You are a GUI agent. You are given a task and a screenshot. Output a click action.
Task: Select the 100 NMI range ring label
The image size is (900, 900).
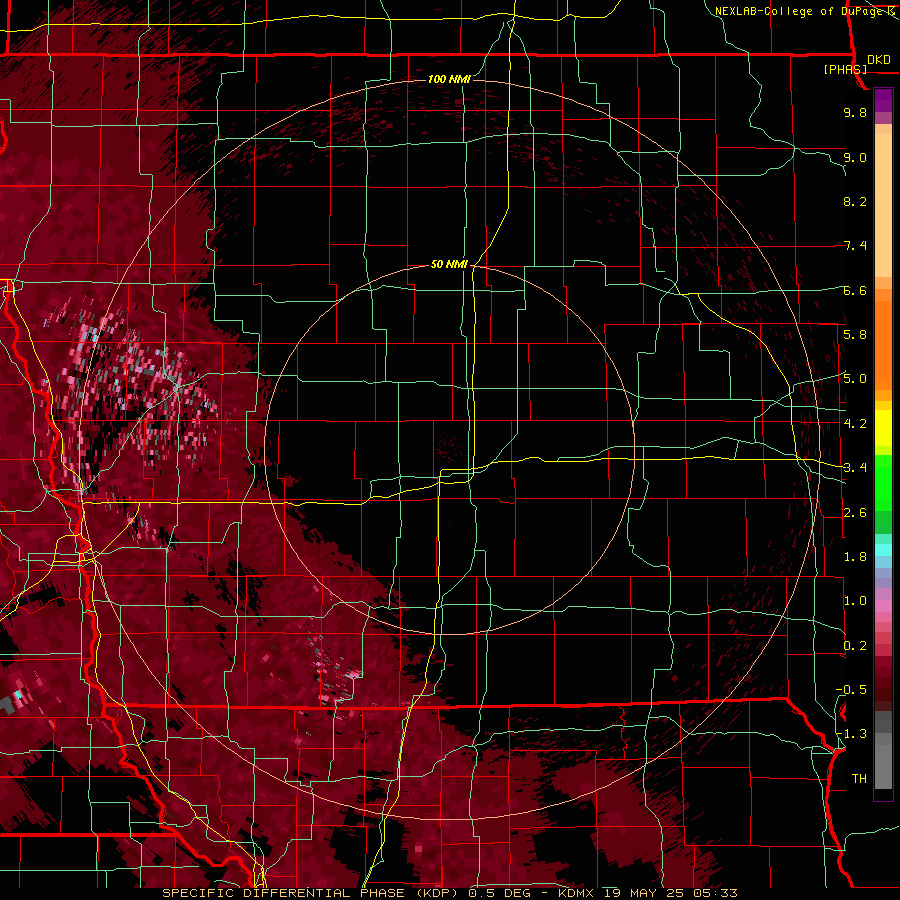(x=449, y=79)
